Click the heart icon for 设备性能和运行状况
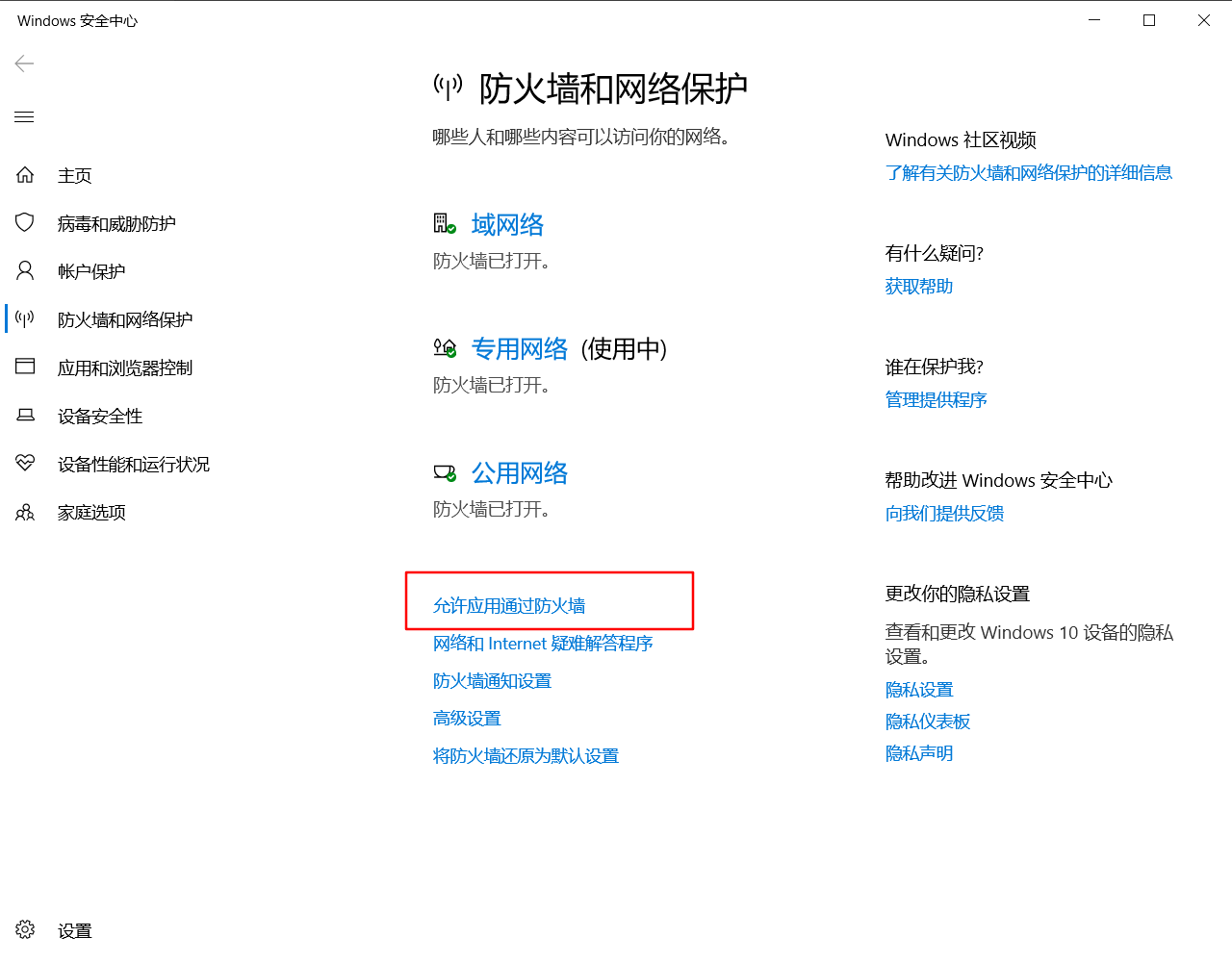Image resolution: width=1232 pixels, height=963 pixels. (x=25, y=463)
